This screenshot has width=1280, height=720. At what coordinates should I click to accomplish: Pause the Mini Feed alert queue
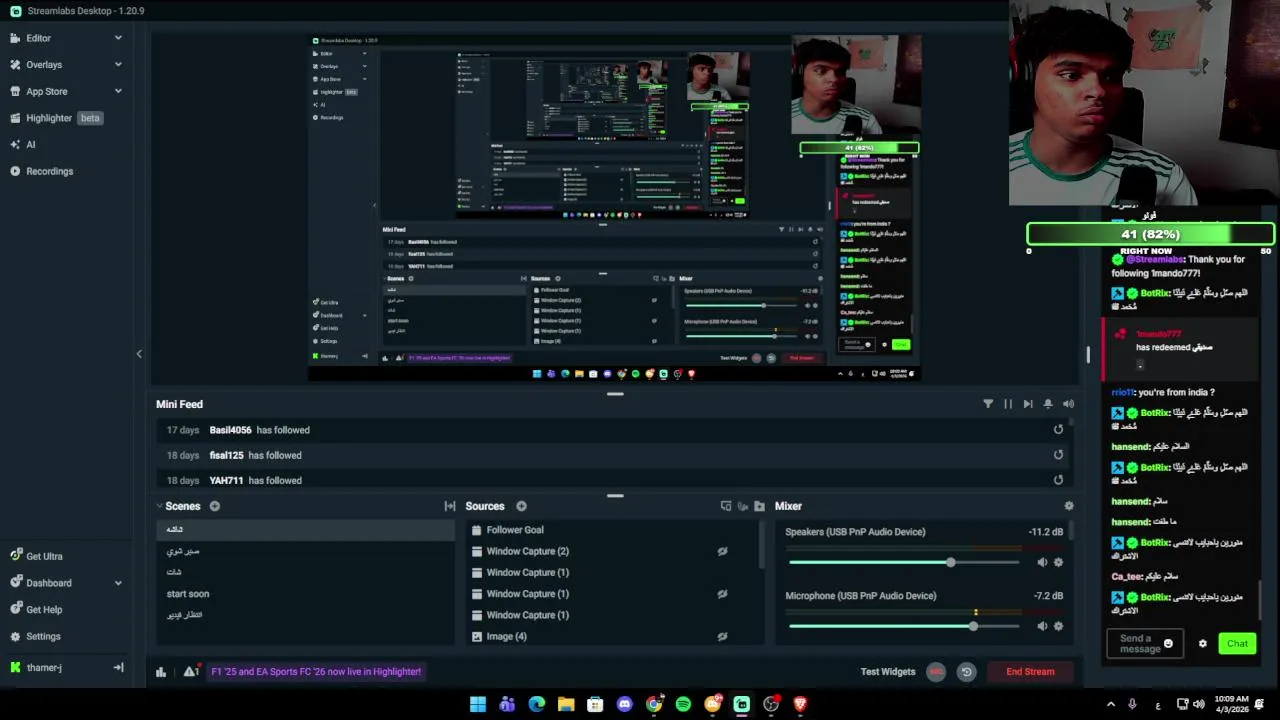pyautogui.click(x=1008, y=404)
